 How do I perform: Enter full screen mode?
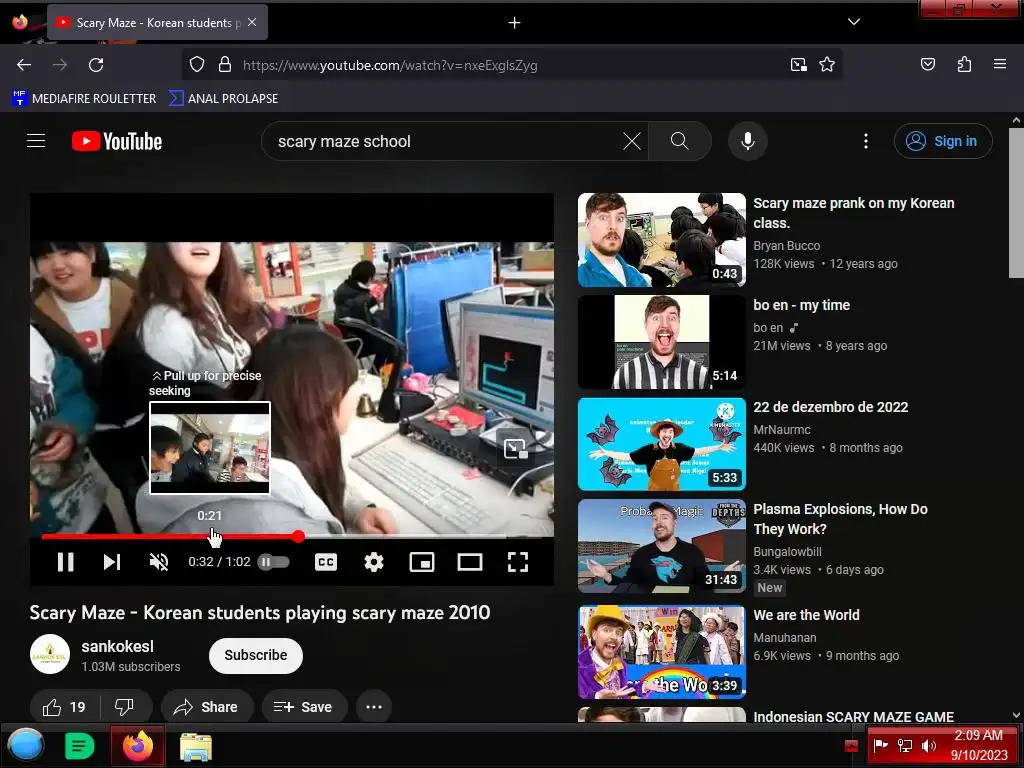518,562
